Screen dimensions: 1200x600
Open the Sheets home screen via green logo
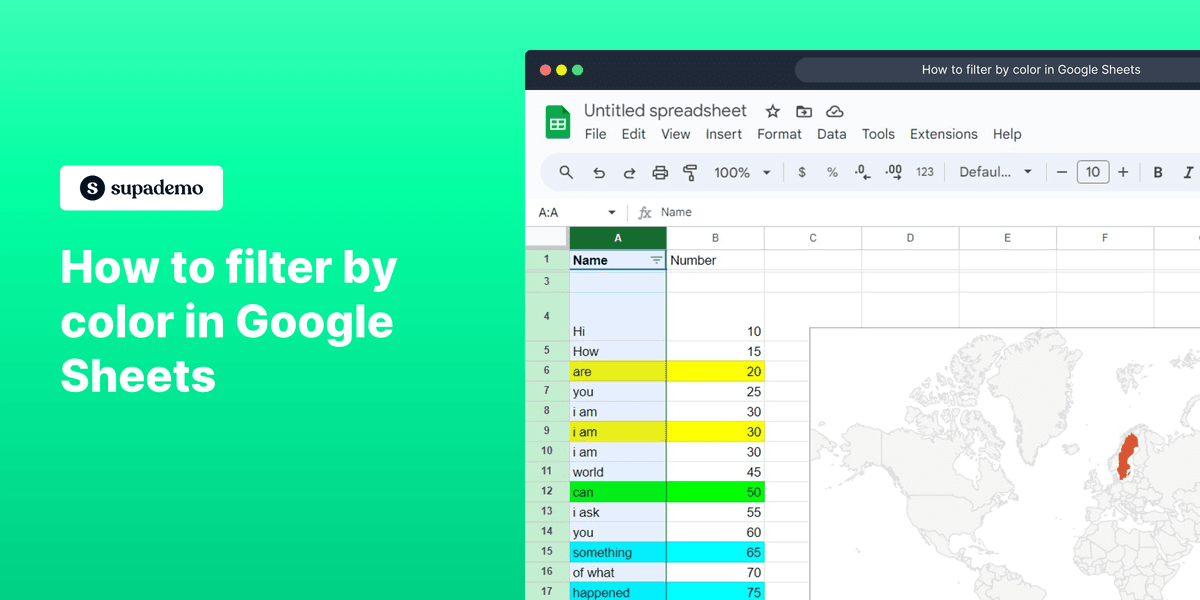[x=557, y=120]
